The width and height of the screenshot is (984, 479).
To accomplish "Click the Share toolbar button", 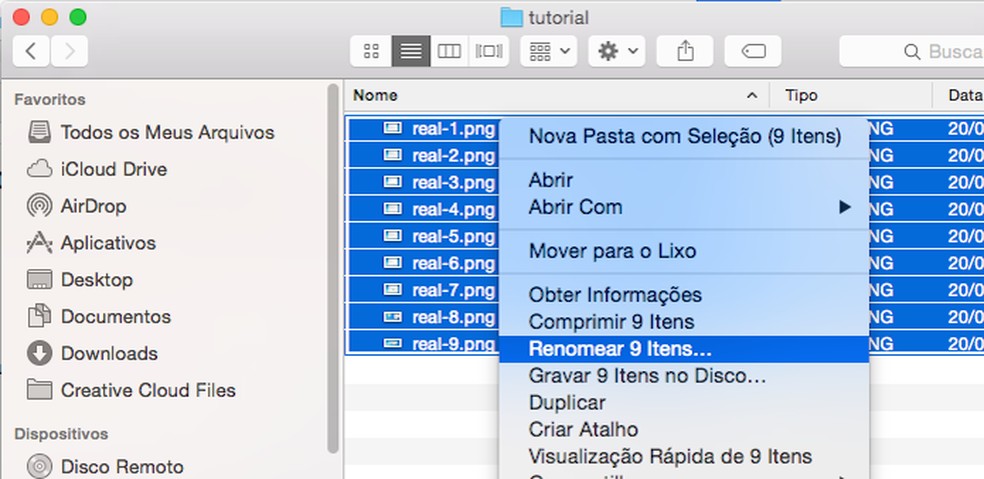I will 685,51.
